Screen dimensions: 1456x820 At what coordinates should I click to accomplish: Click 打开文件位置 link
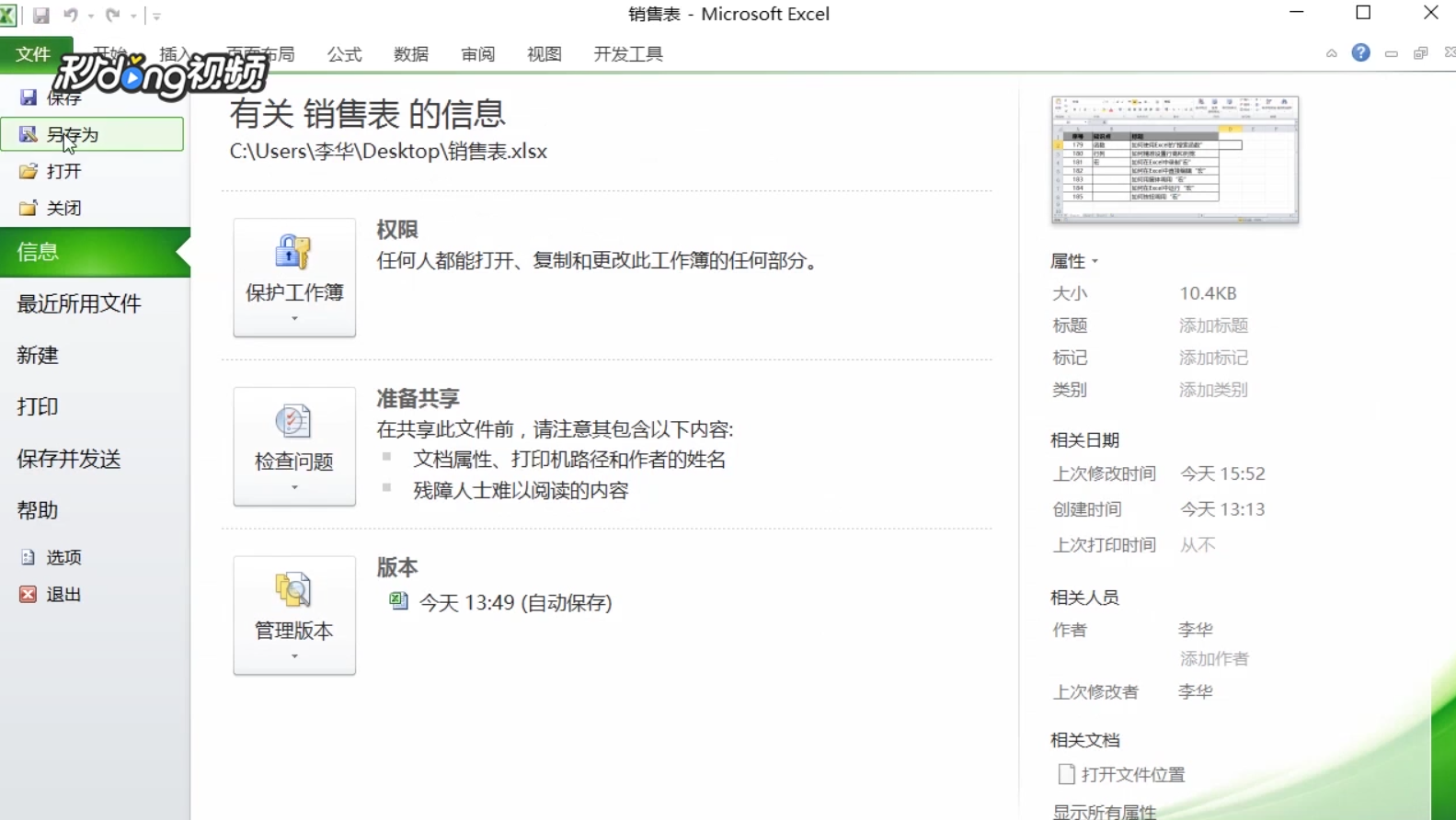[x=1122, y=774]
